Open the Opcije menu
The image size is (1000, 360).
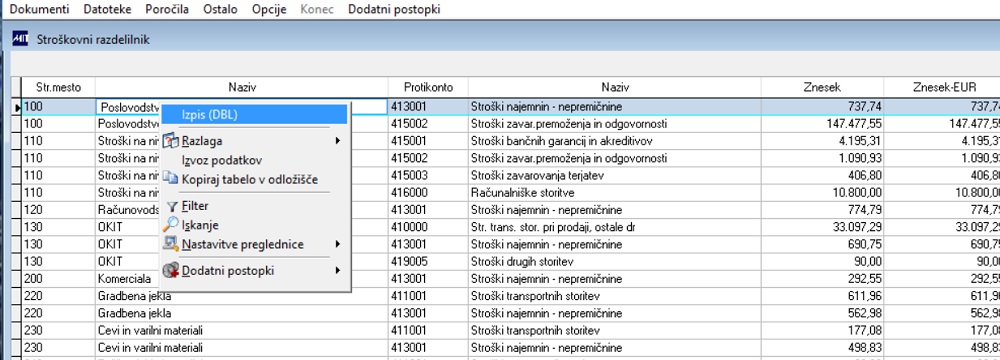point(269,10)
